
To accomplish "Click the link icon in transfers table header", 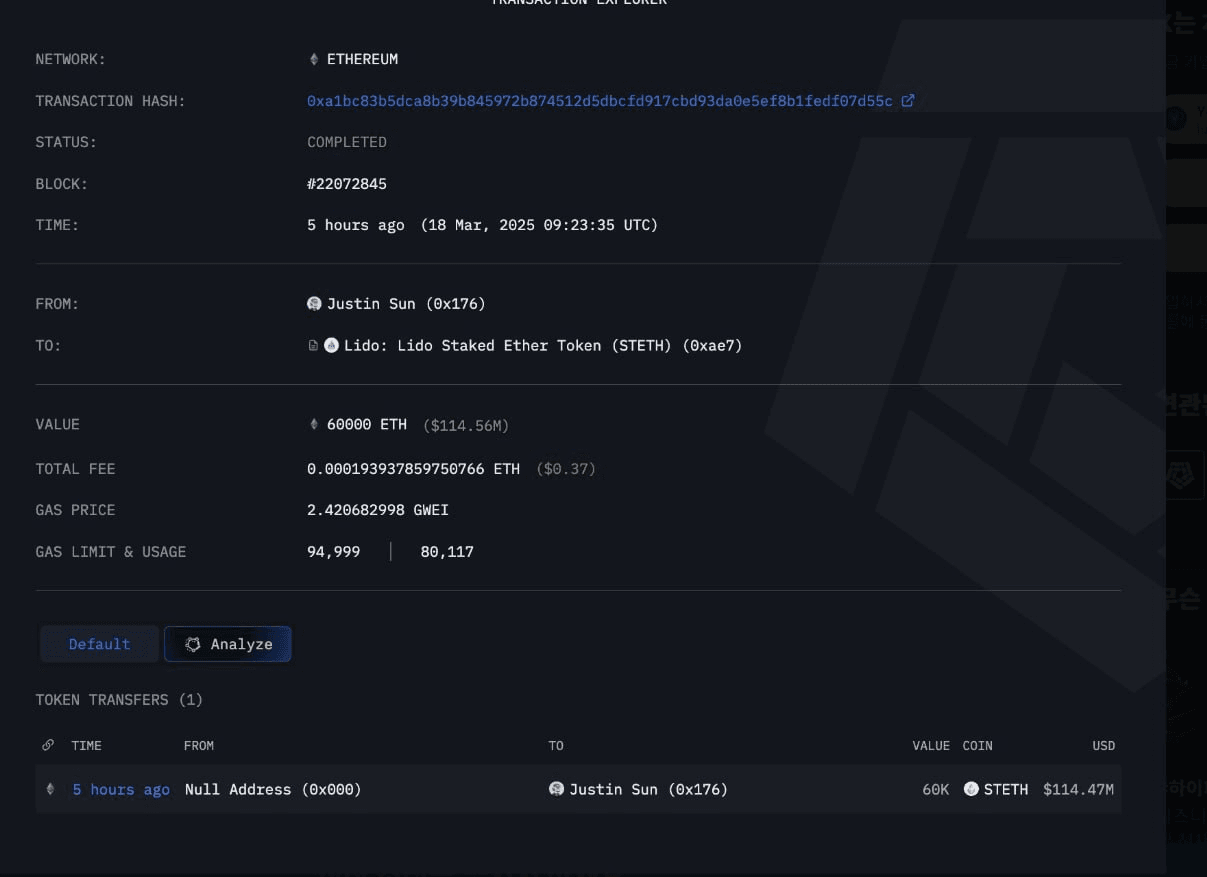I will point(48,746).
